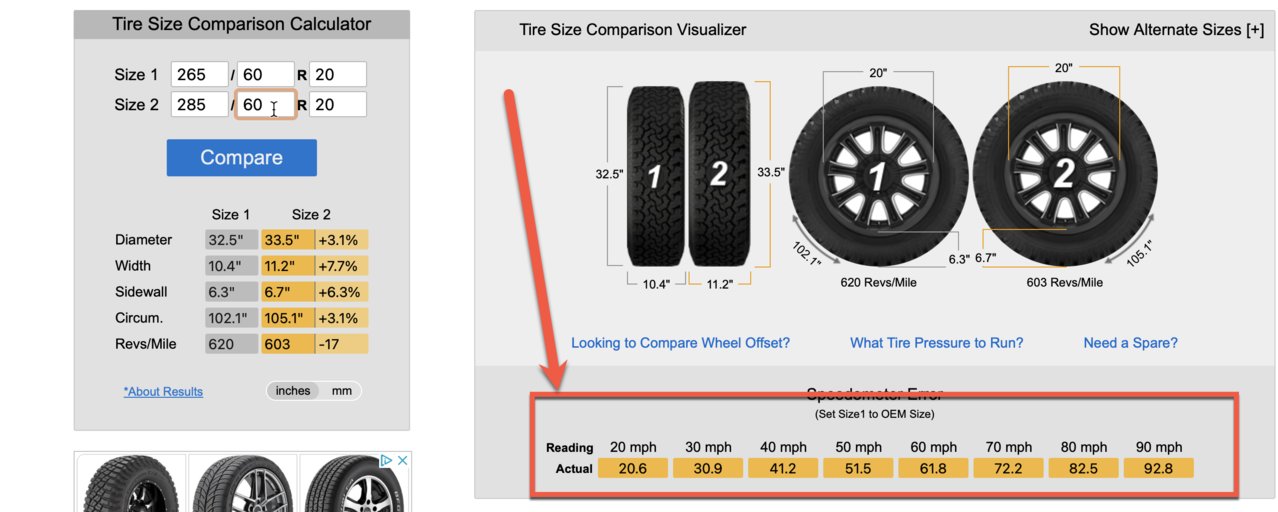Click the tire 1 tread front-view image
The image size is (1278, 512).
tap(656, 174)
